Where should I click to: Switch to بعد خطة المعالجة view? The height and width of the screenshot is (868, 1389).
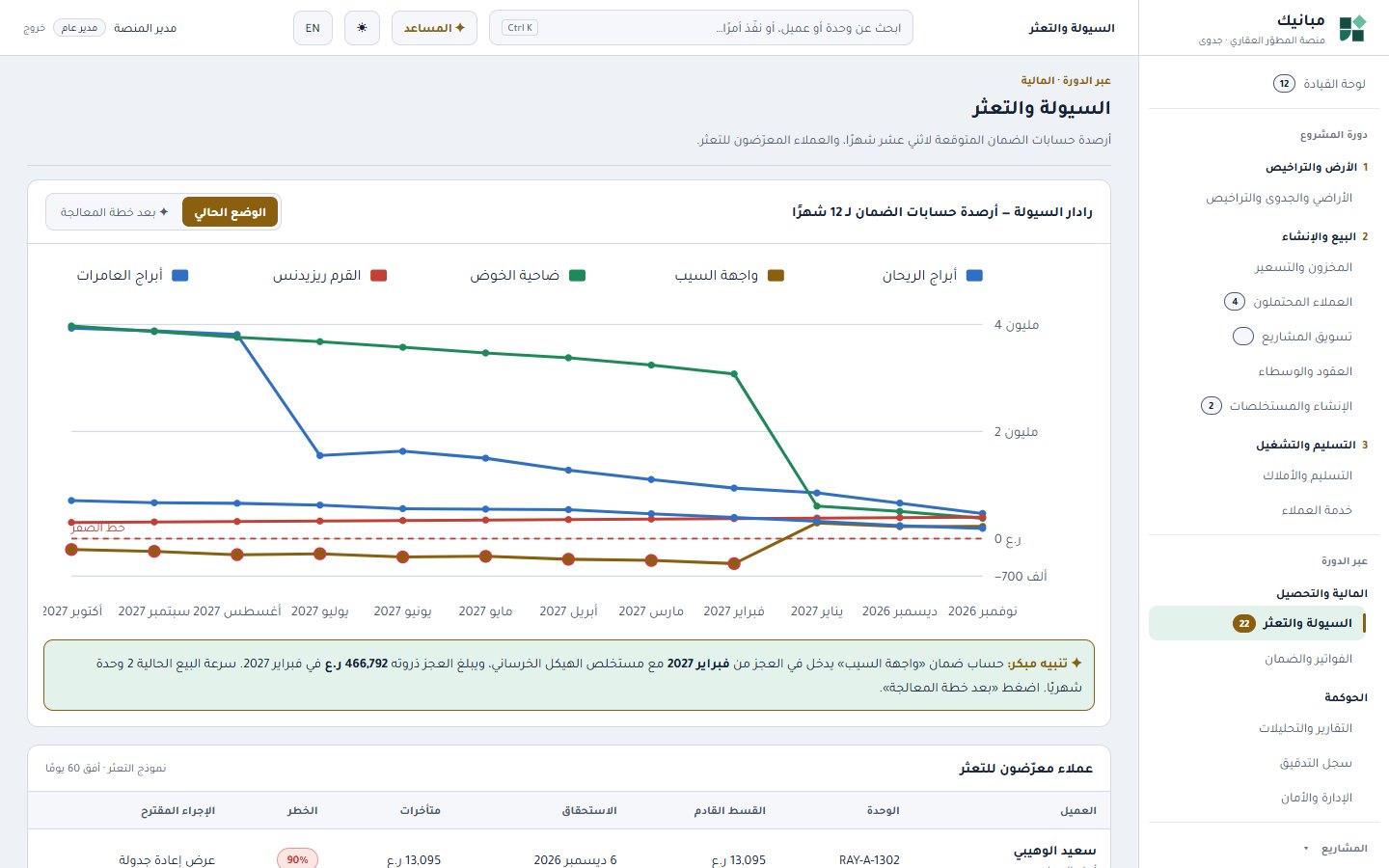(115, 212)
